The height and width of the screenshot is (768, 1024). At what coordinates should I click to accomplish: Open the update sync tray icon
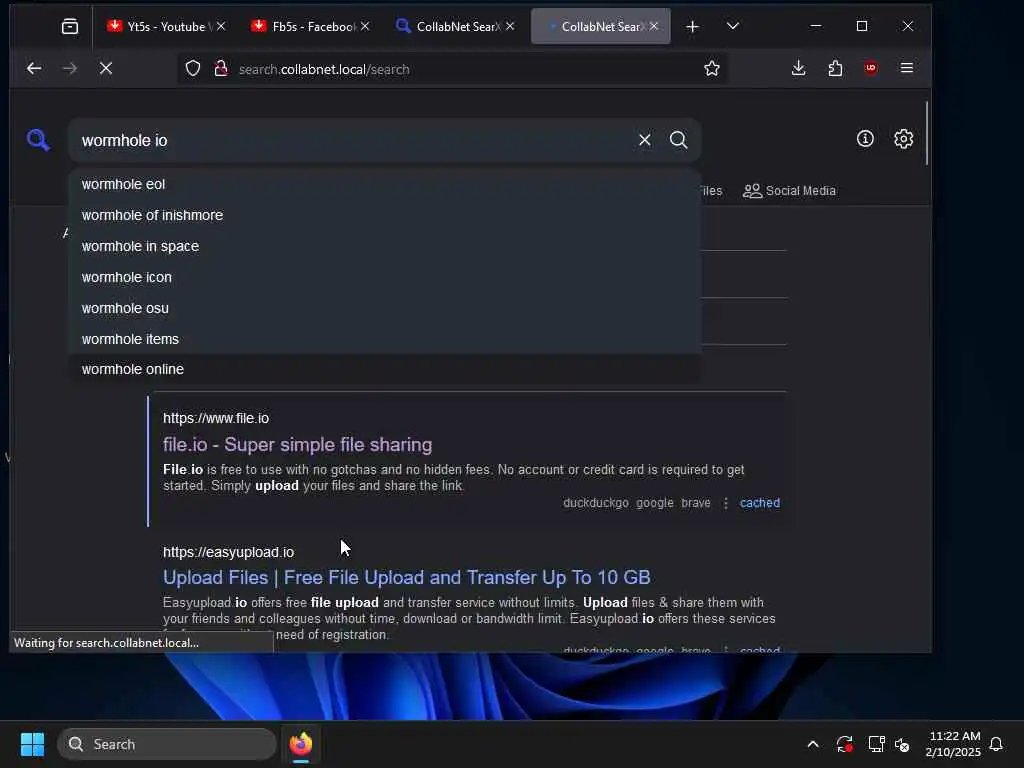pyautogui.click(x=844, y=744)
